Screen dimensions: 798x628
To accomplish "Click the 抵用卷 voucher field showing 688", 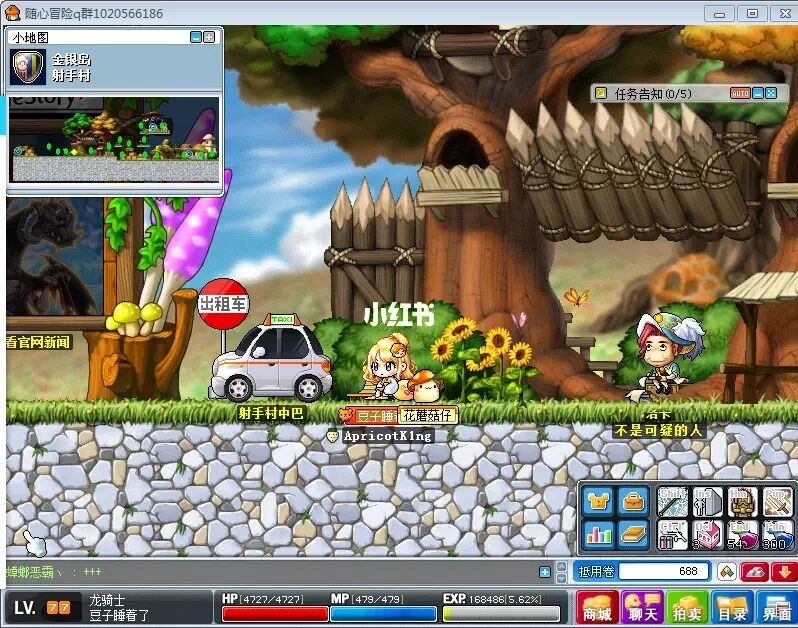I will pyautogui.click(x=664, y=571).
